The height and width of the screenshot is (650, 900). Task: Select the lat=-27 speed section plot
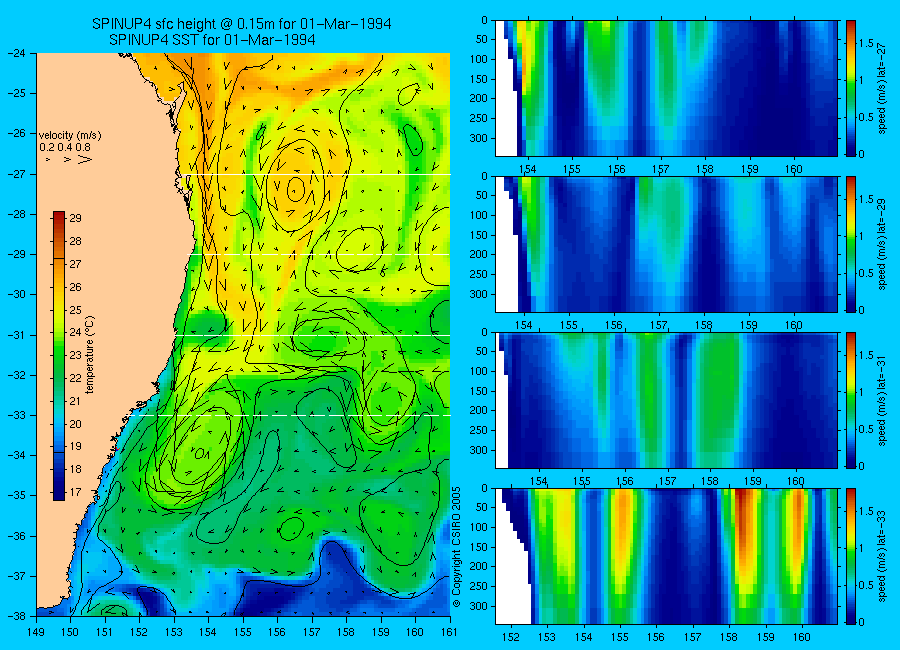(666, 88)
